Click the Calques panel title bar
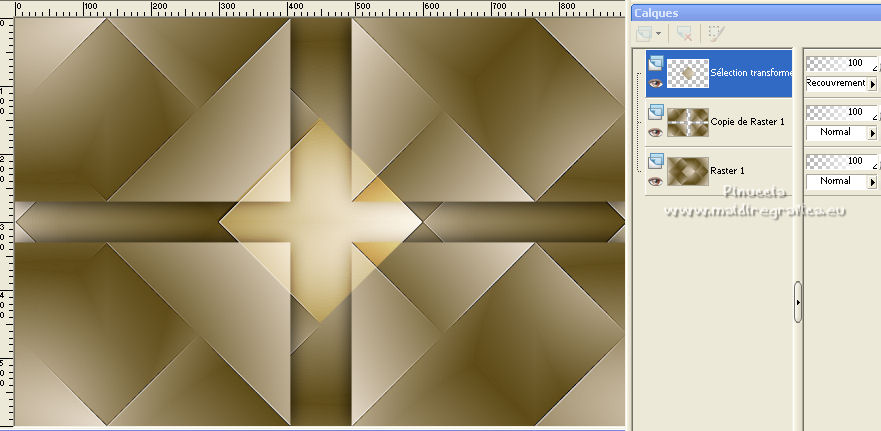881x431 pixels. point(756,13)
